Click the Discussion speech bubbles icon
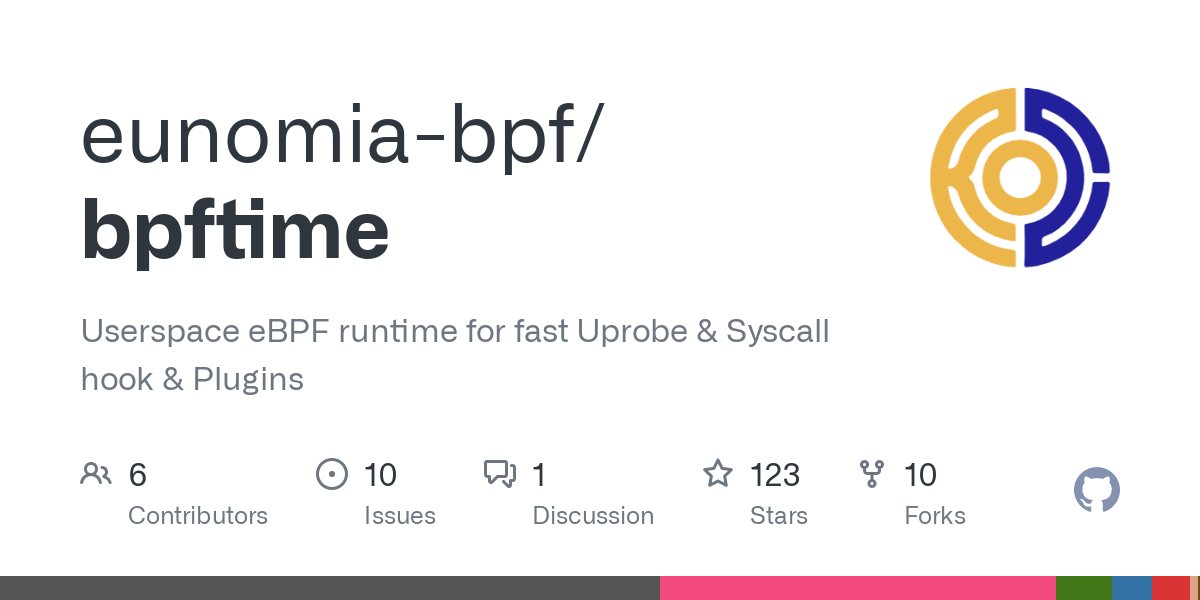The width and height of the screenshot is (1200, 600). [x=500, y=474]
